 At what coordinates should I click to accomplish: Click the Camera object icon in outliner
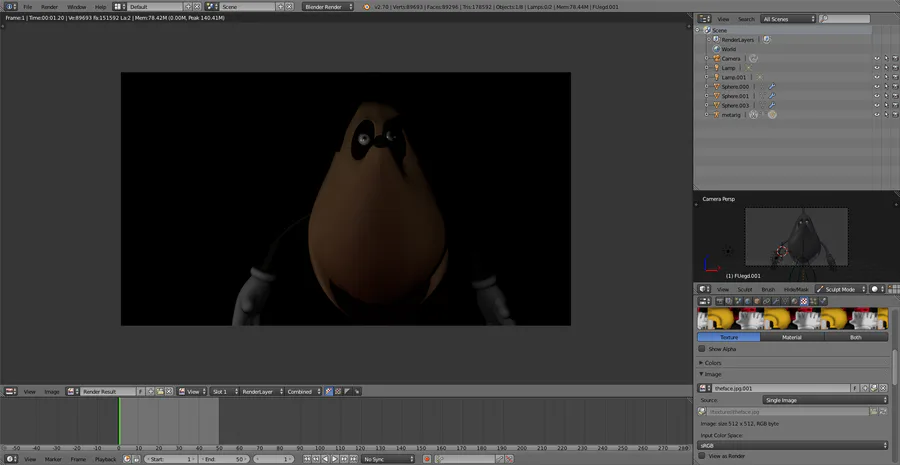click(x=716, y=58)
